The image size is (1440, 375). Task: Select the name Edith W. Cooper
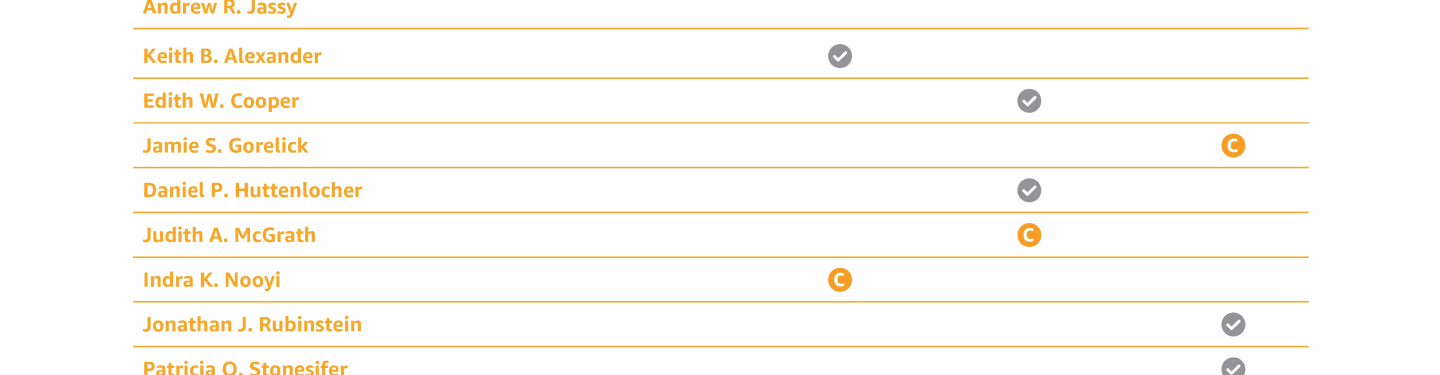[x=221, y=101]
